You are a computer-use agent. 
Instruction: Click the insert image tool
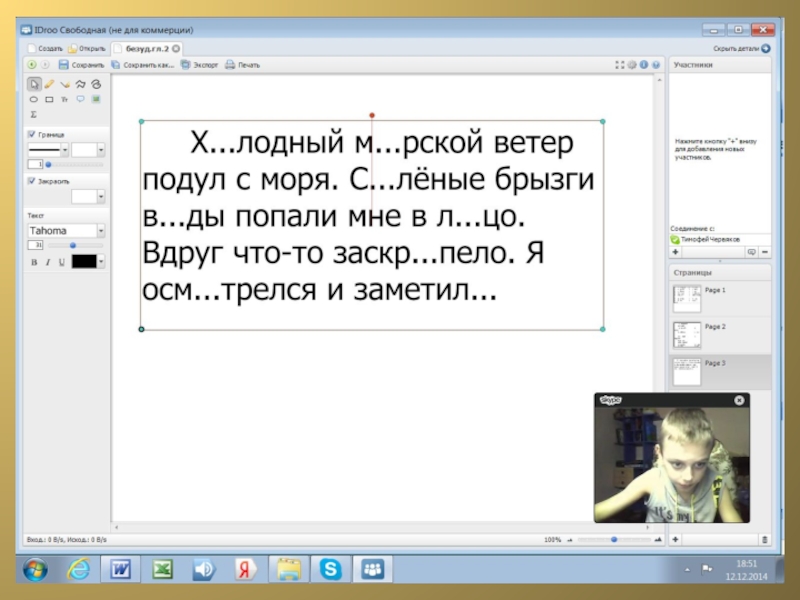pyautogui.click(x=96, y=99)
